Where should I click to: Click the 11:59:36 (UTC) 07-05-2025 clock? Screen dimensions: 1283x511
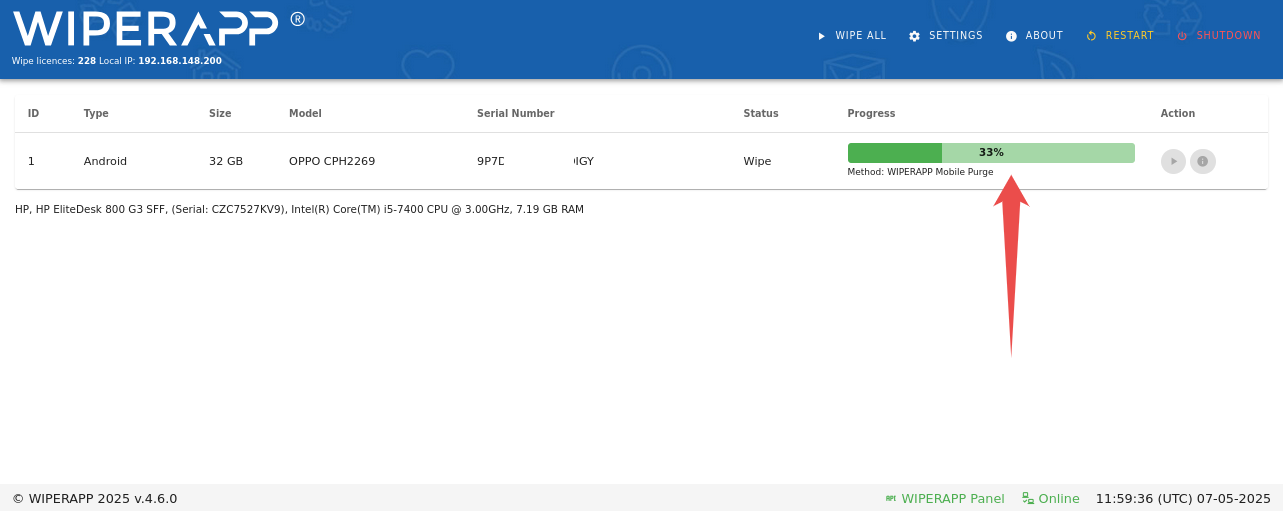[1183, 498]
